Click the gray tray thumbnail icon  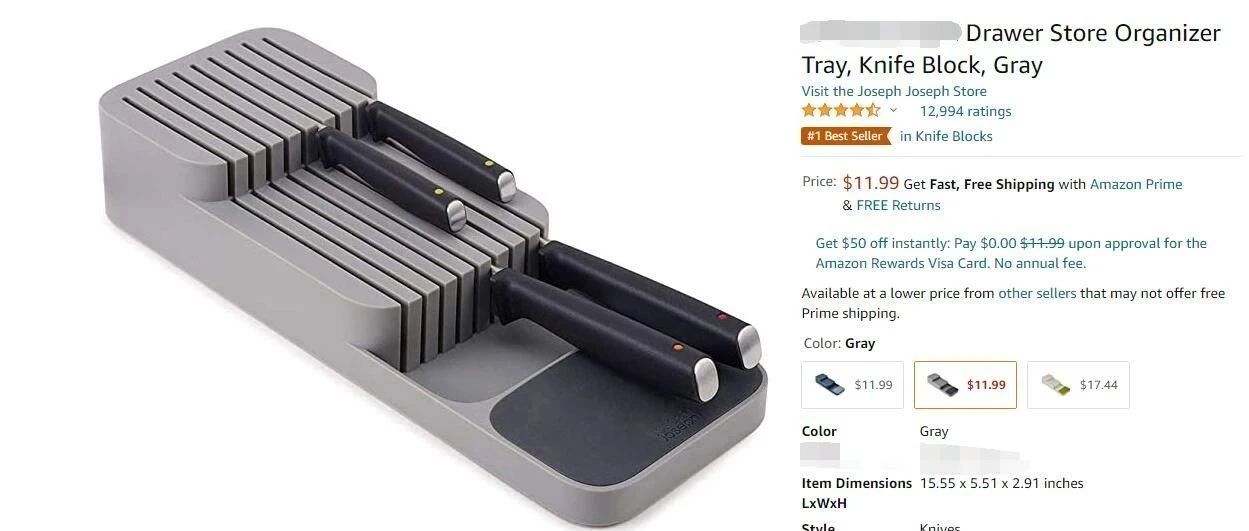[x=942, y=385]
